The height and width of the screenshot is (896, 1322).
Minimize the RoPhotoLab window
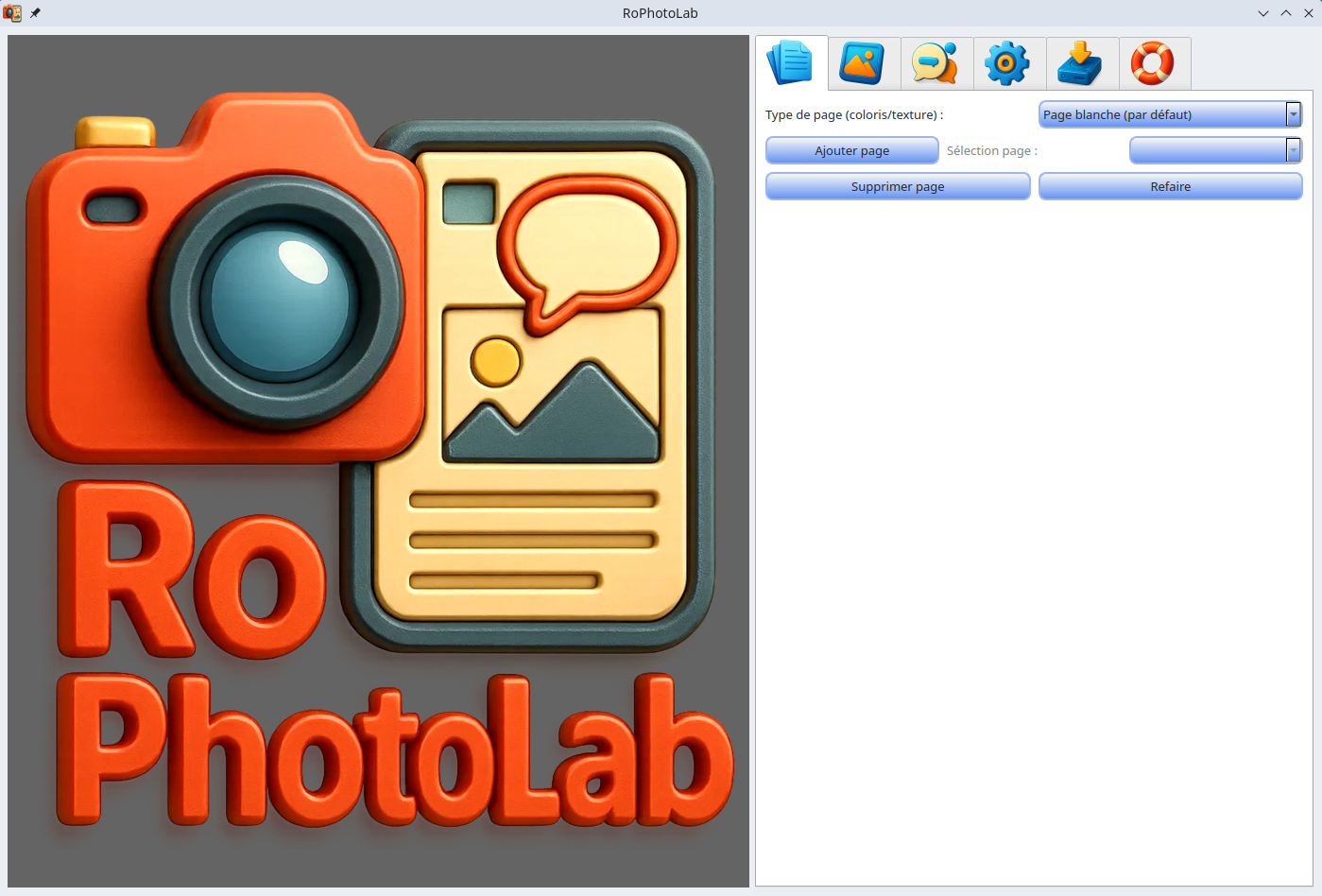(1263, 13)
